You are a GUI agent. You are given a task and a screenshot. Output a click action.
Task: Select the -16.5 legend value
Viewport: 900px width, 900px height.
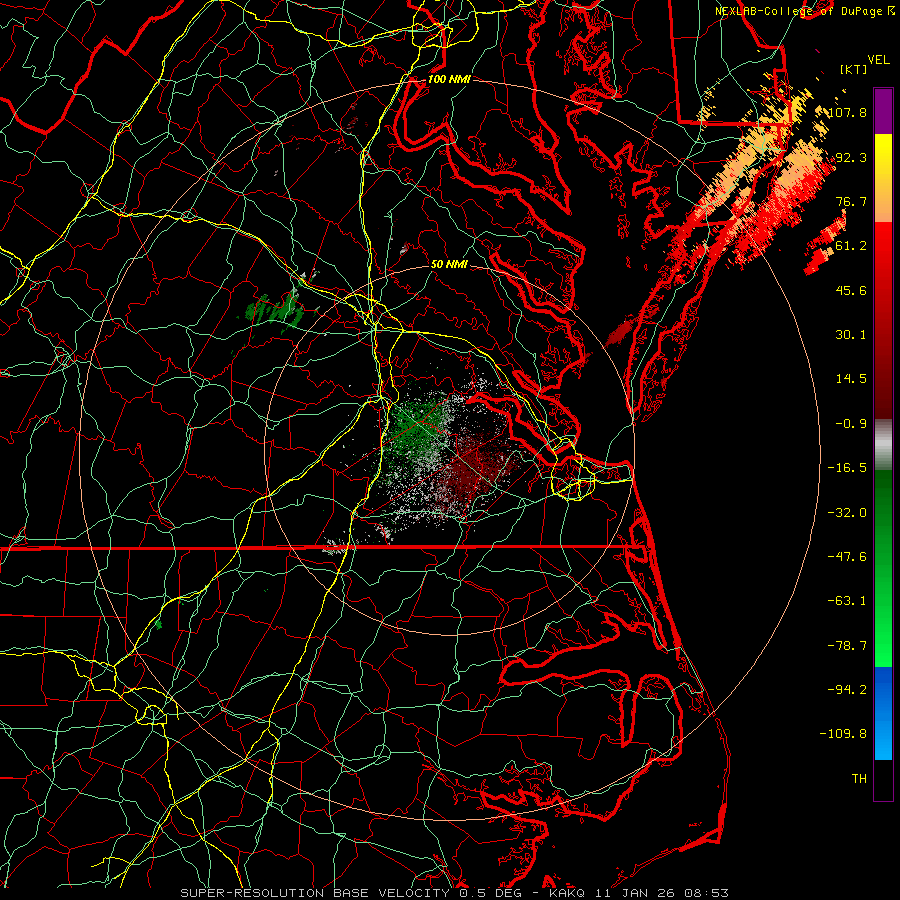pos(847,468)
